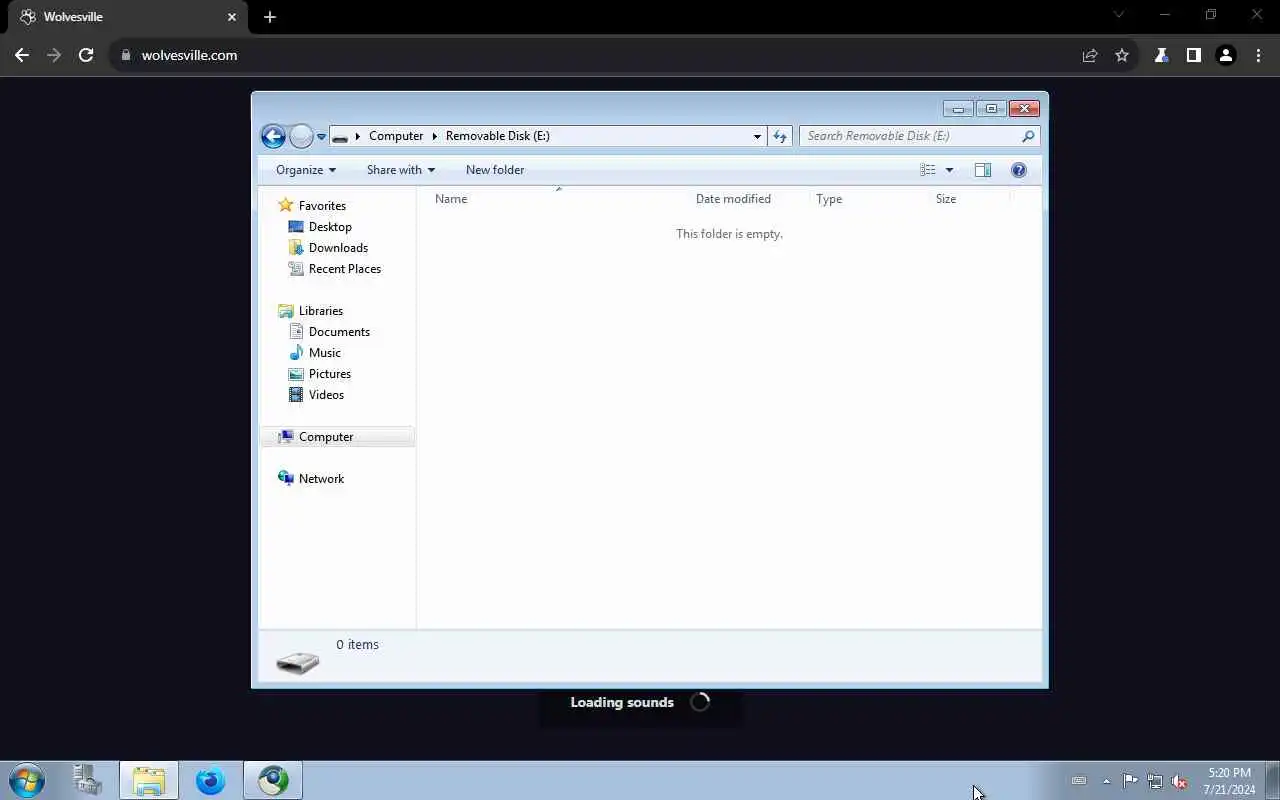Click the Favorites star icon
The image size is (1280, 800).
pyautogui.click(x=286, y=205)
